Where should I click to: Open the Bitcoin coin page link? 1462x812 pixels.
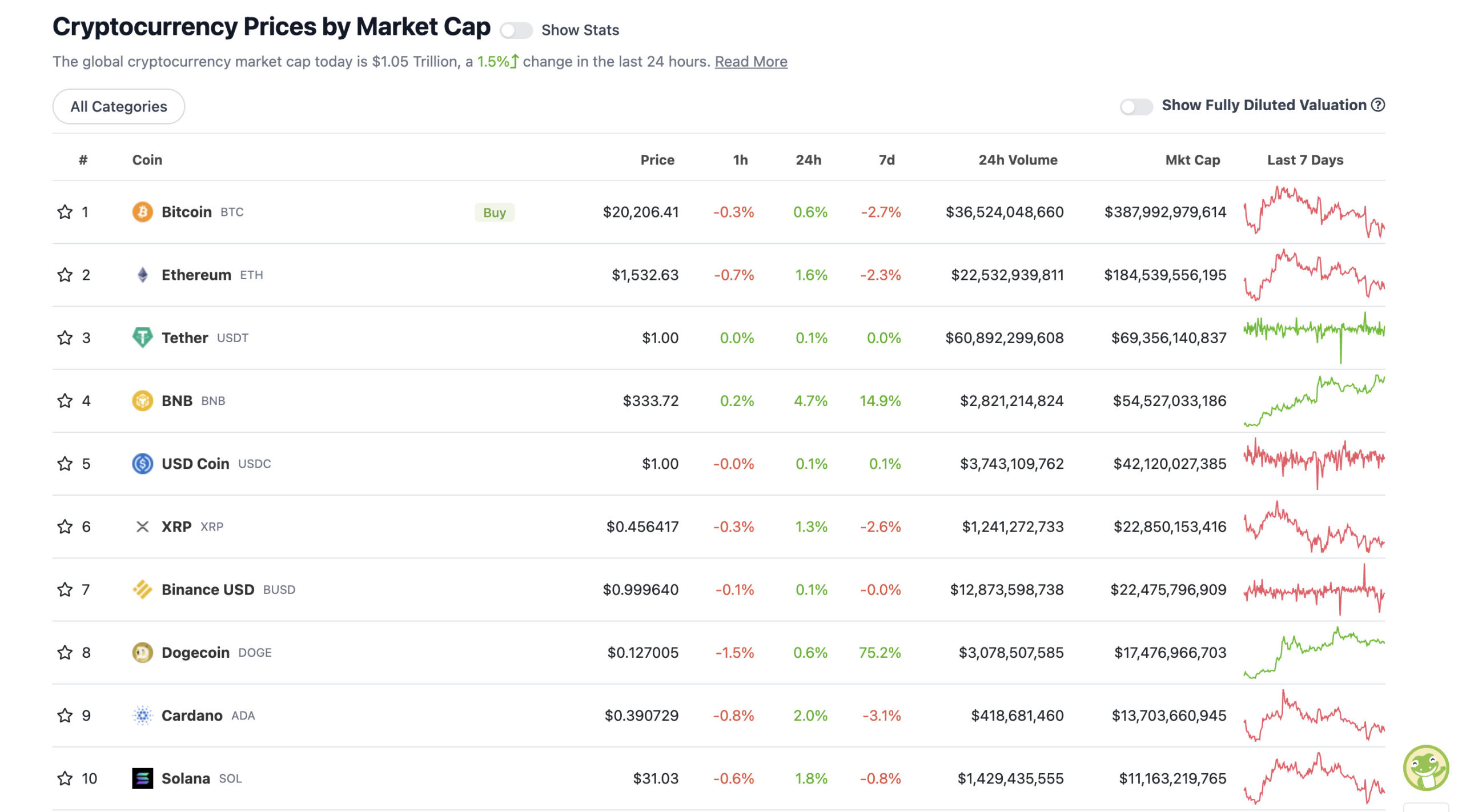tap(186, 212)
